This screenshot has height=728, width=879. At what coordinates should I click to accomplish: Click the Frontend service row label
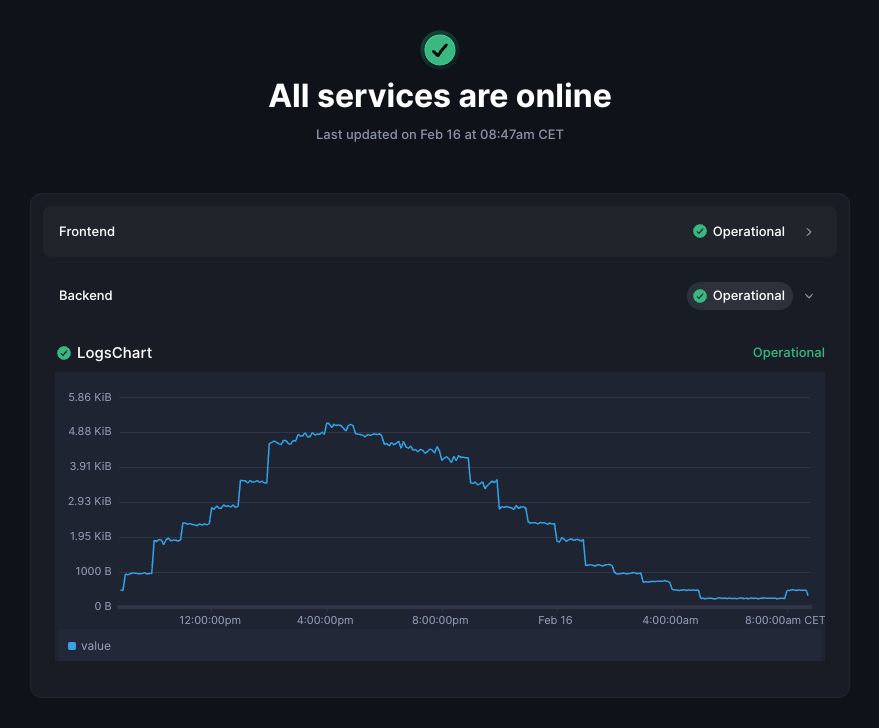[x=87, y=232]
